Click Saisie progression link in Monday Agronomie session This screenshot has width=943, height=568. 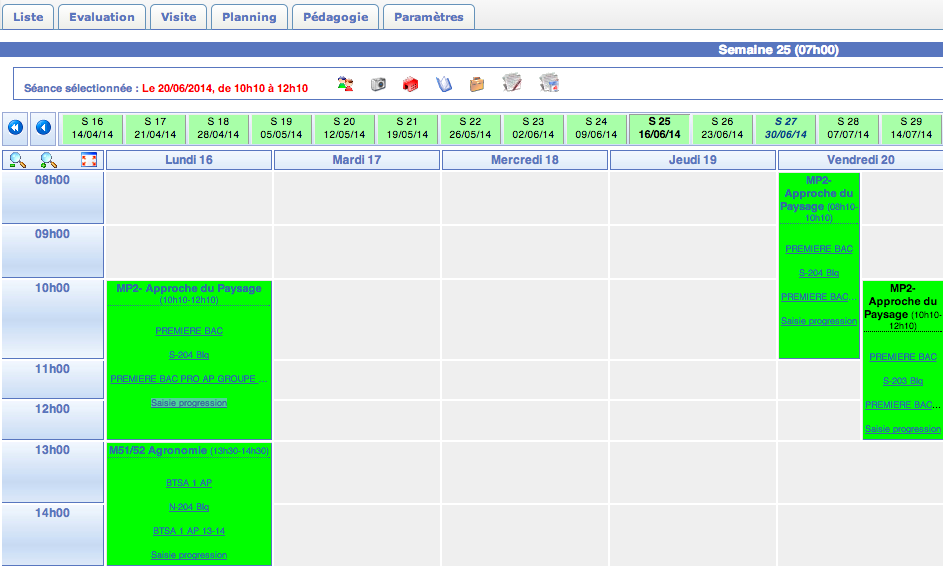(x=189, y=555)
